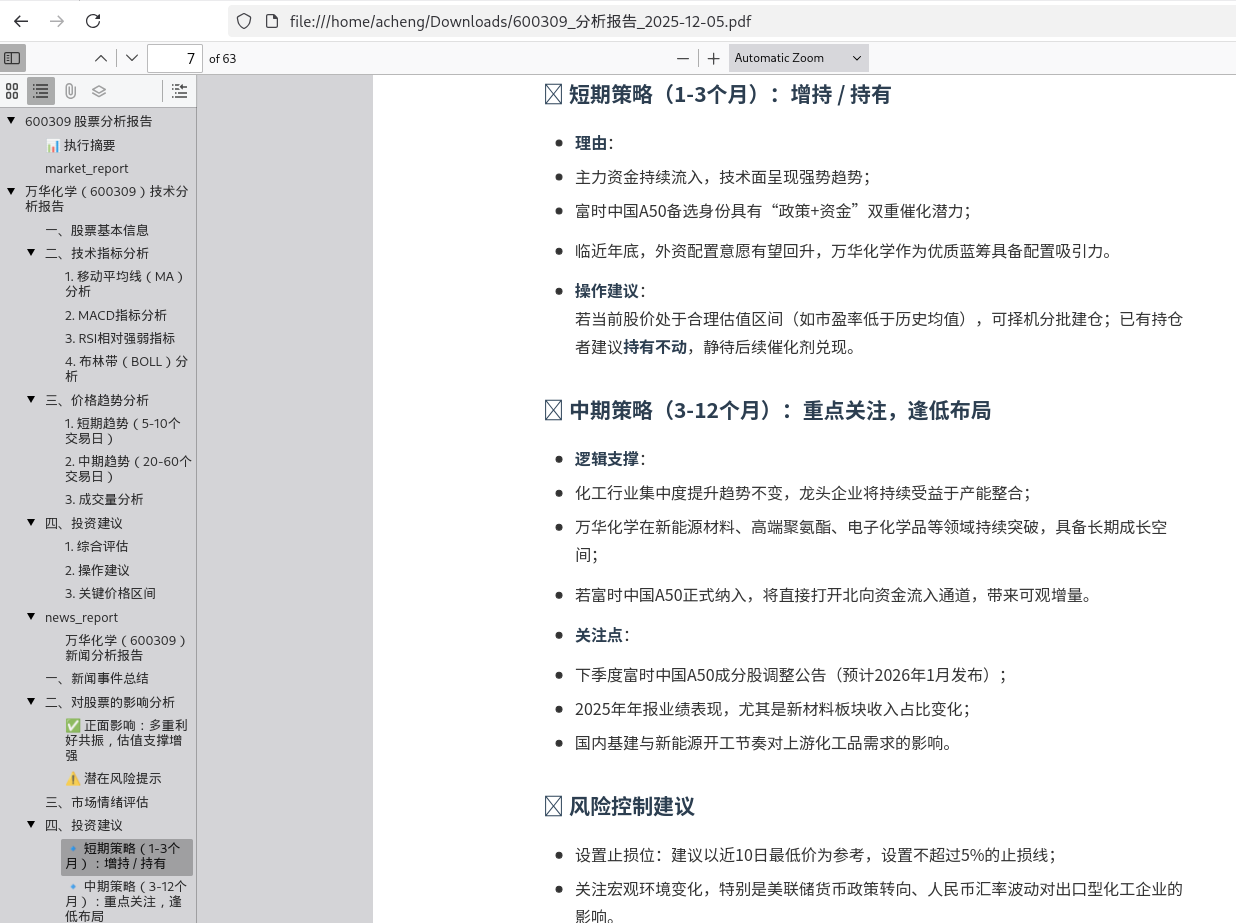Screen dimensions: 1236x923
Task: Switch to document outline view
Action: 41,91
